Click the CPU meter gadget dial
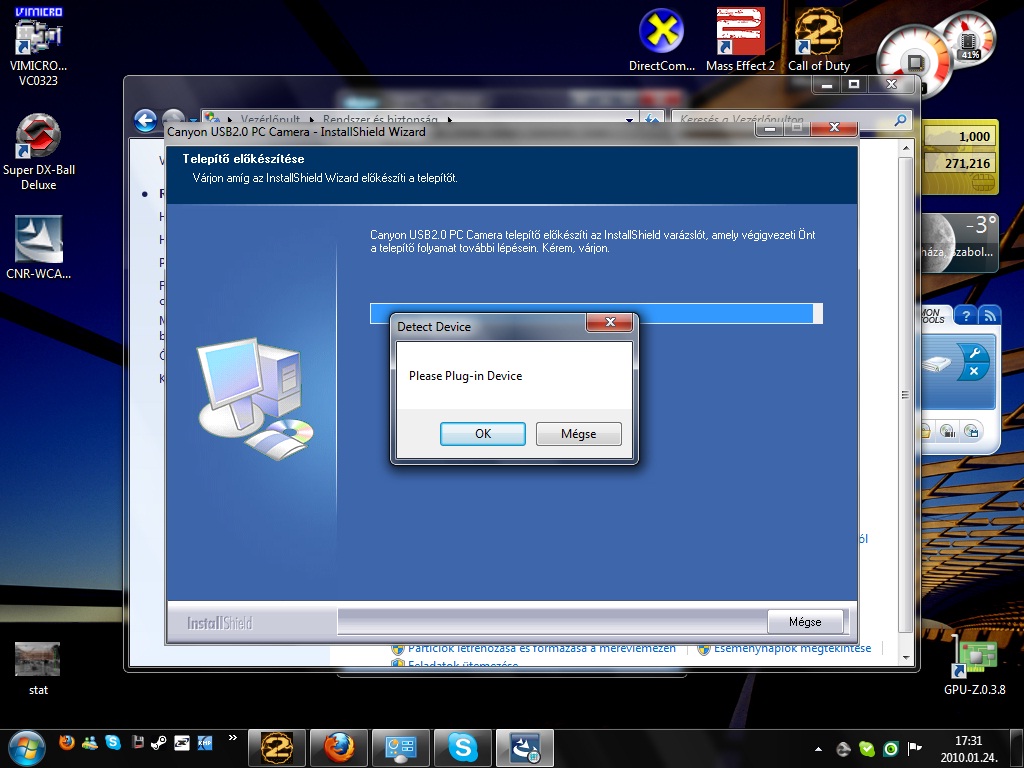The height and width of the screenshot is (768, 1024). point(914,62)
